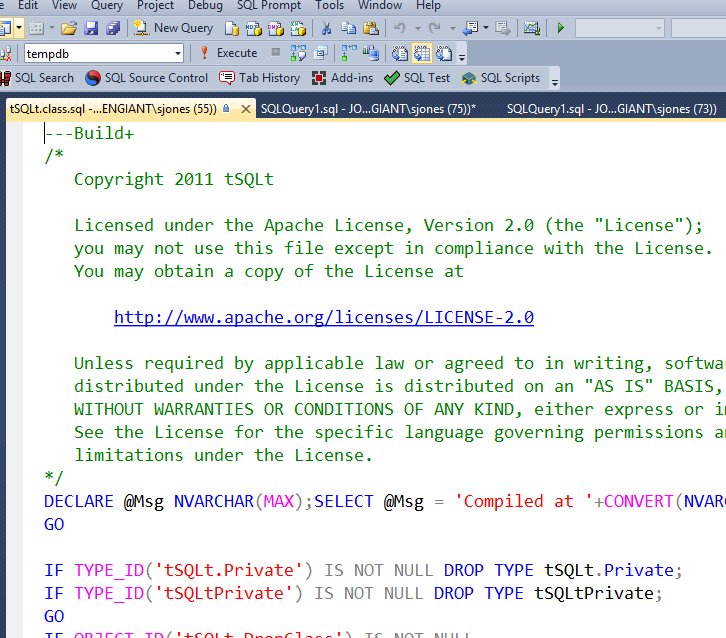The height and width of the screenshot is (638, 726).
Task: Click the Save All icon
Action: click(113, 28)
